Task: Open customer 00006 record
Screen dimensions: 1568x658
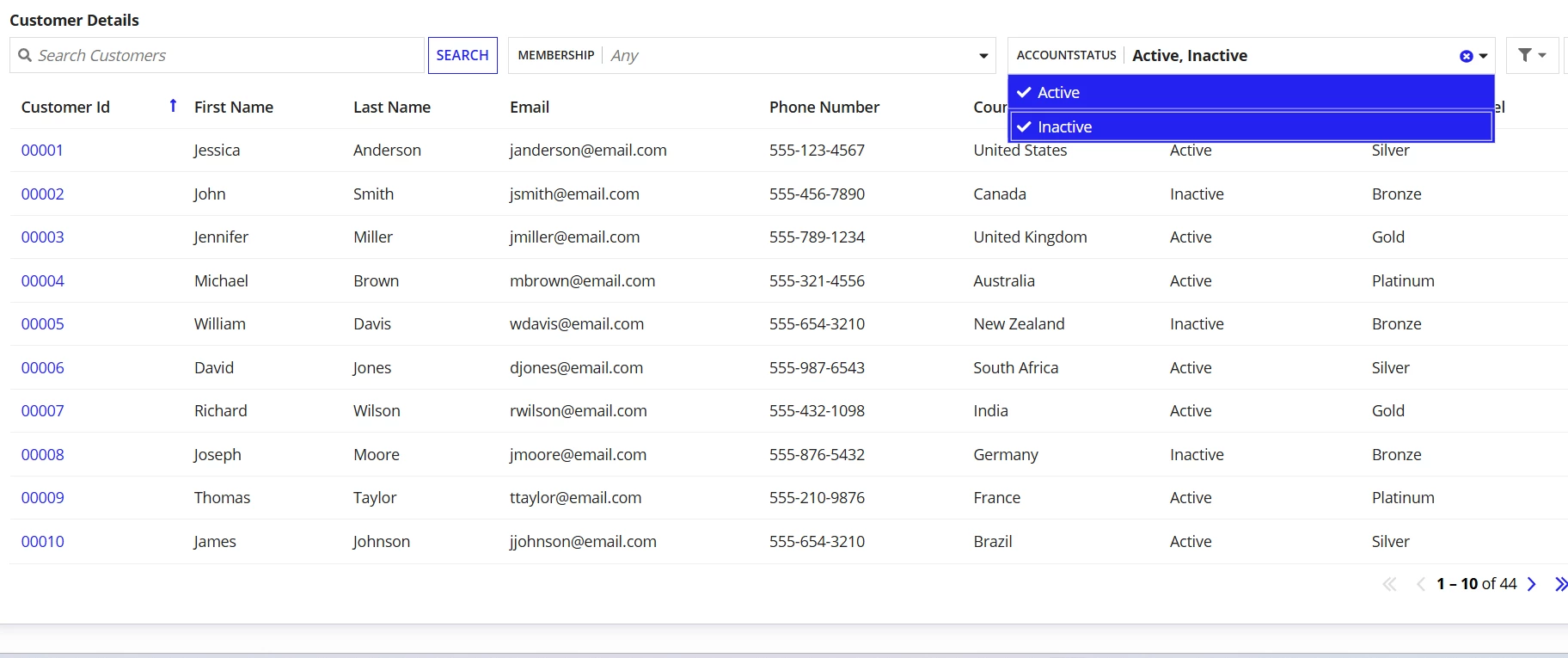Action: pos(42,367)
